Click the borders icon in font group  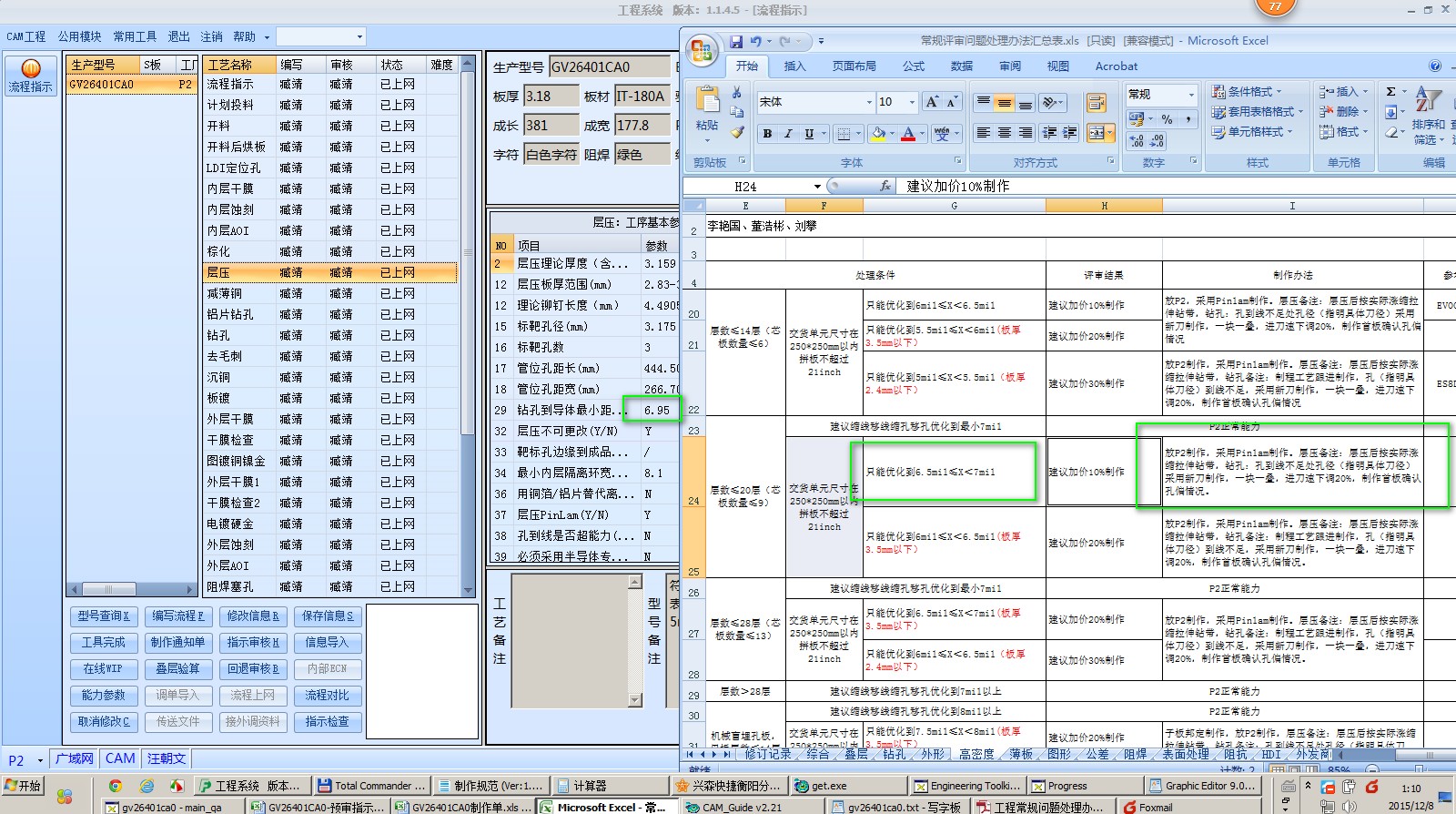point(844,134)
